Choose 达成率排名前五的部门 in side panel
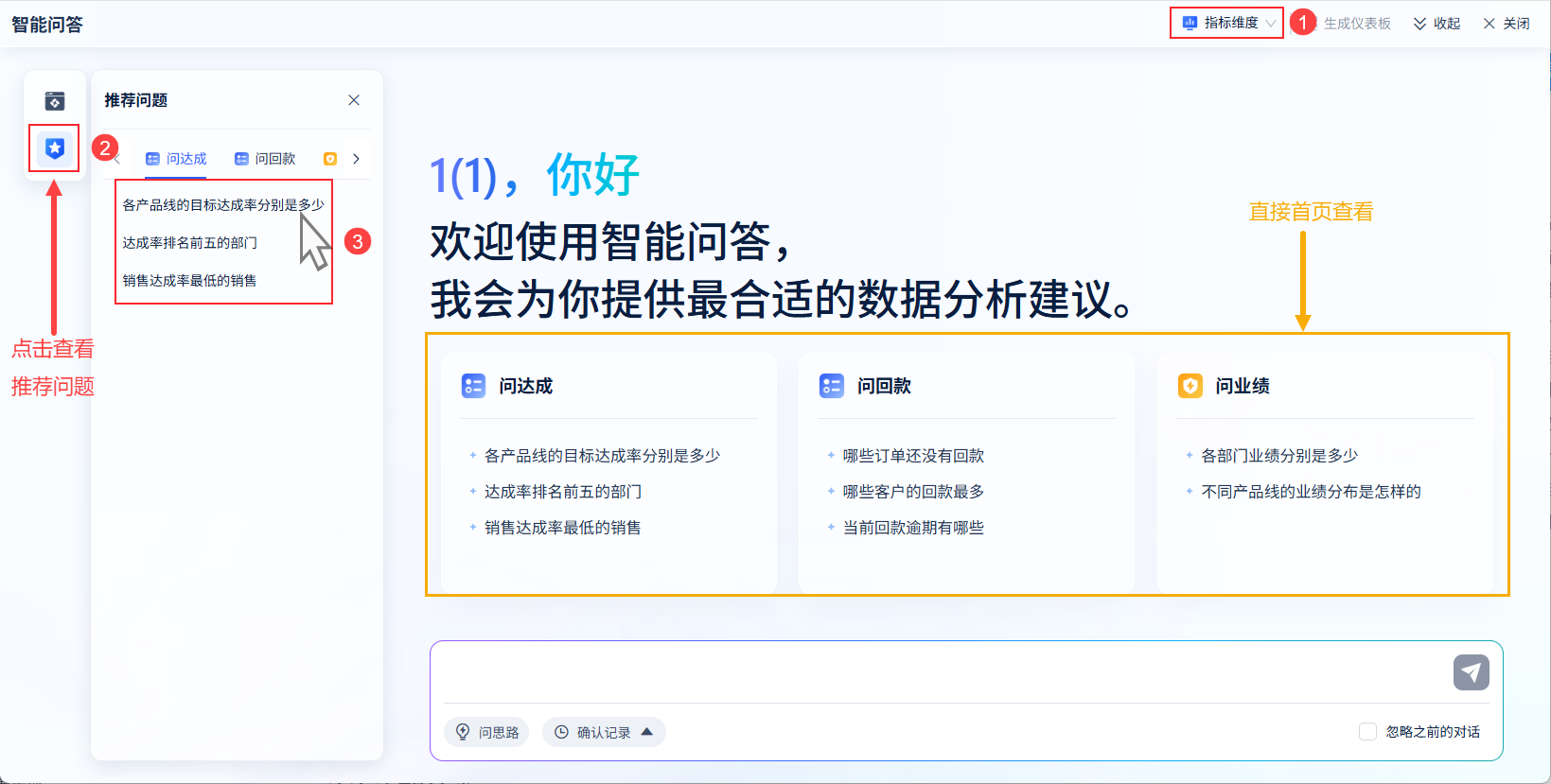Screen dimensions: 1551x784 pyautogui.click(x=190, y=243)
